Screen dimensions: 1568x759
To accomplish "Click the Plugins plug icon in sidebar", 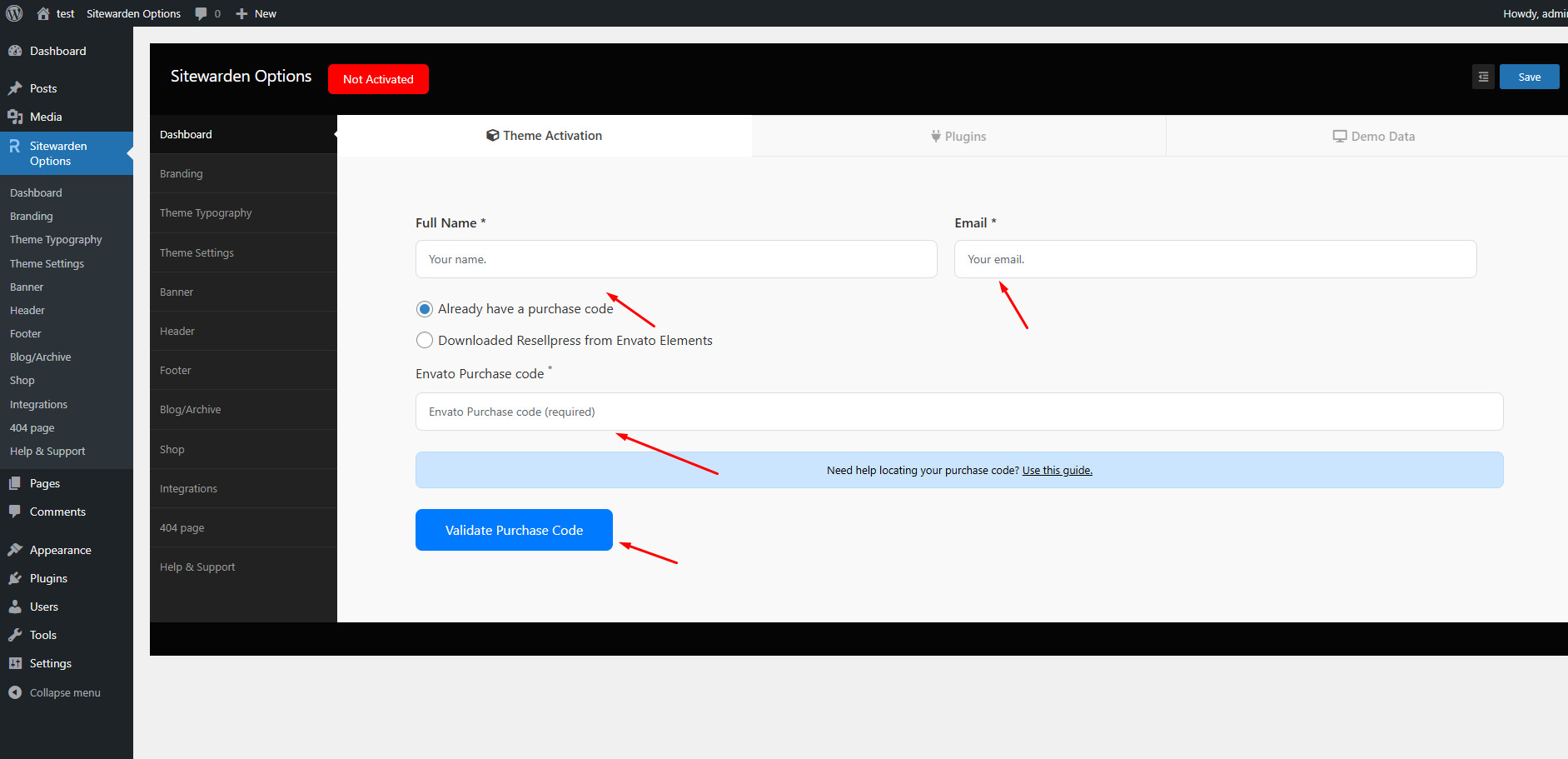I will click(x=15, y=578).
